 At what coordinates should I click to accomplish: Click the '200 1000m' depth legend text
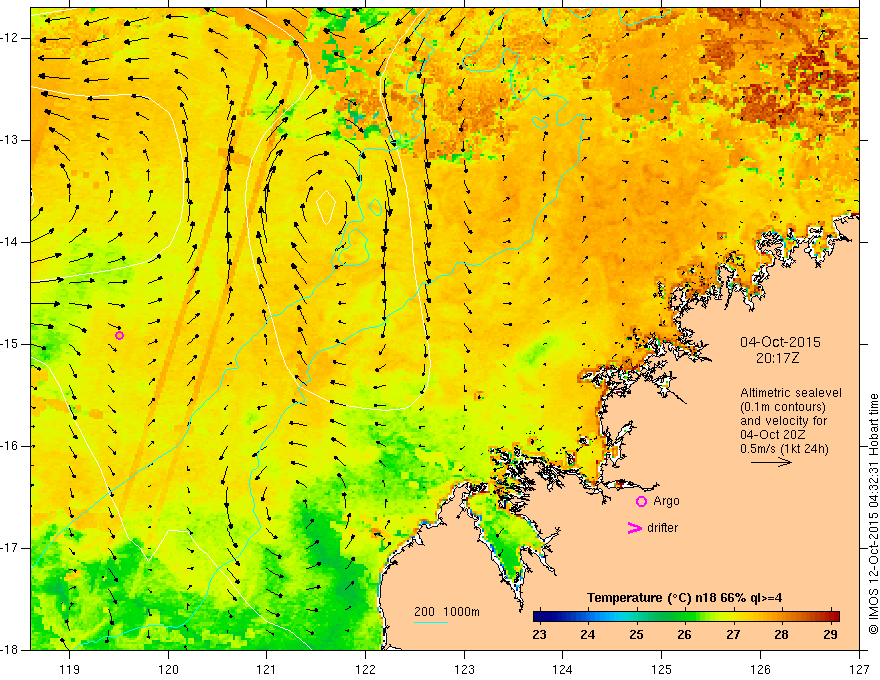pyautogui.click(x=447, y=612)
